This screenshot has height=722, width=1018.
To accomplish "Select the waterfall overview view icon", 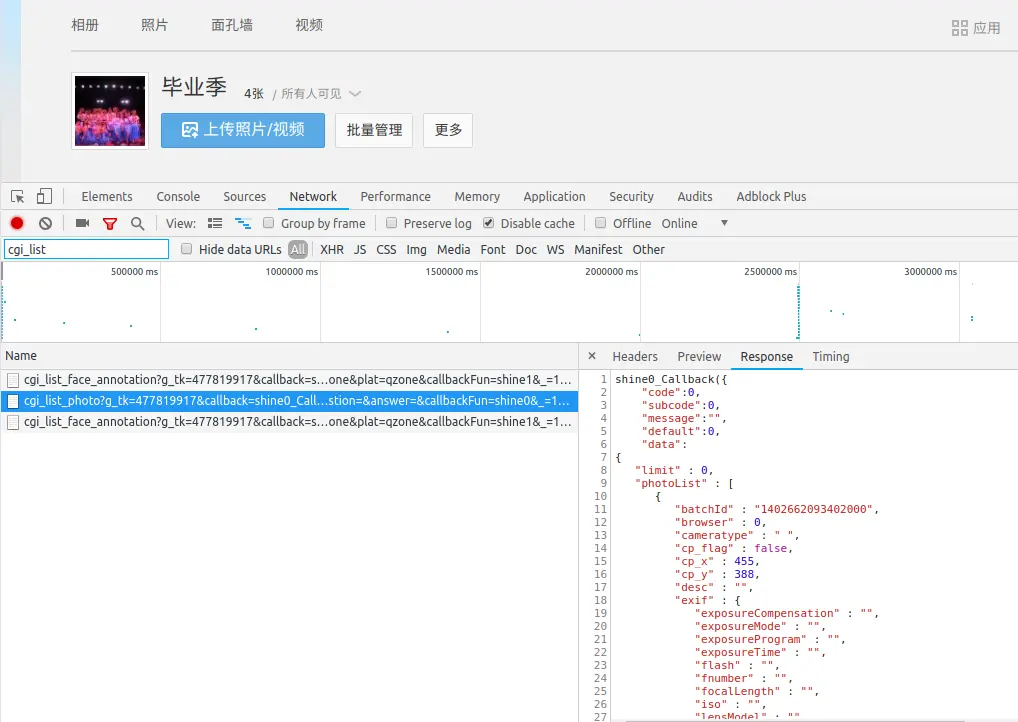I will point(243,223).
